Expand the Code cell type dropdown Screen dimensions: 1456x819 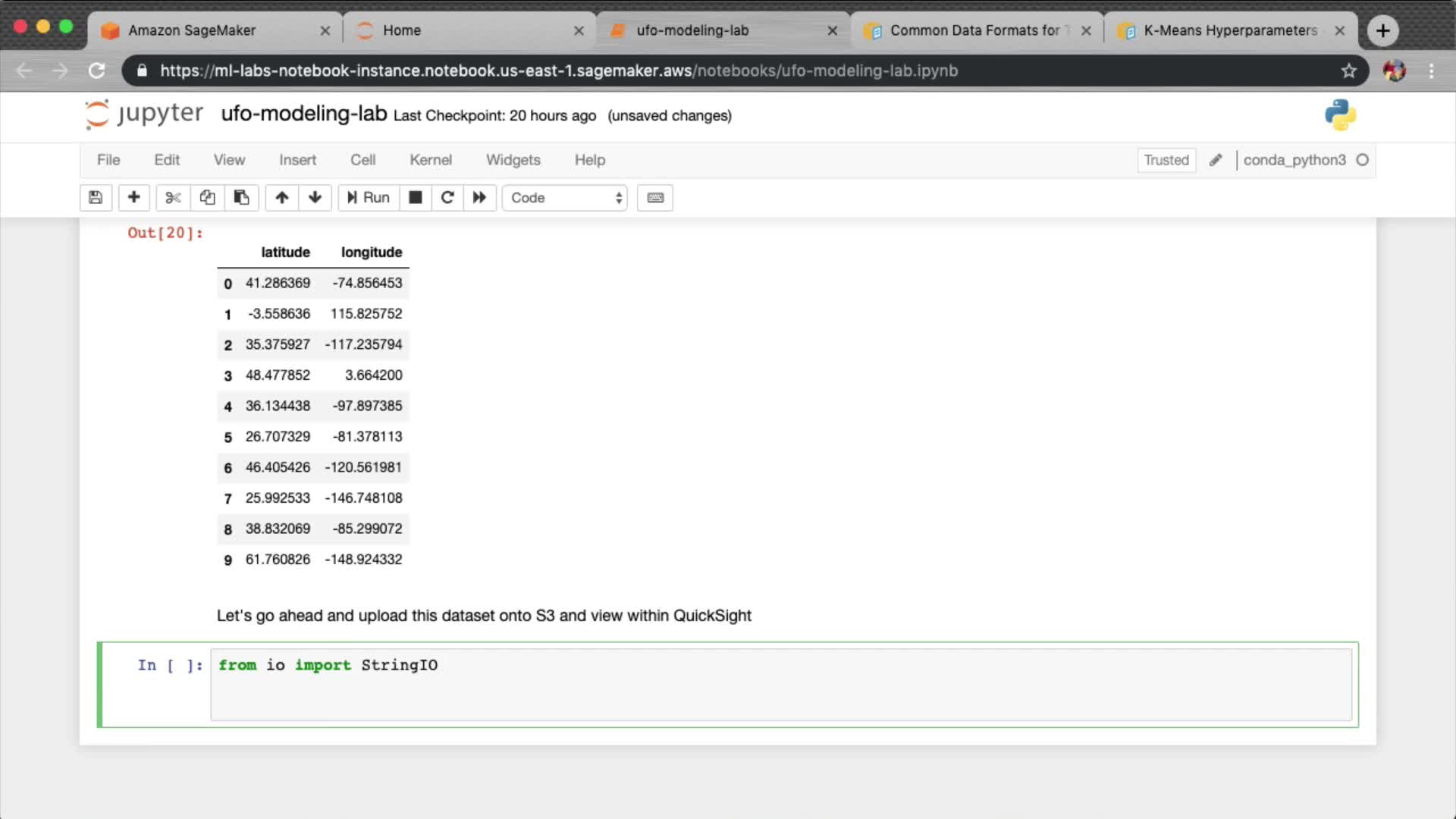[x=565, y=198]
